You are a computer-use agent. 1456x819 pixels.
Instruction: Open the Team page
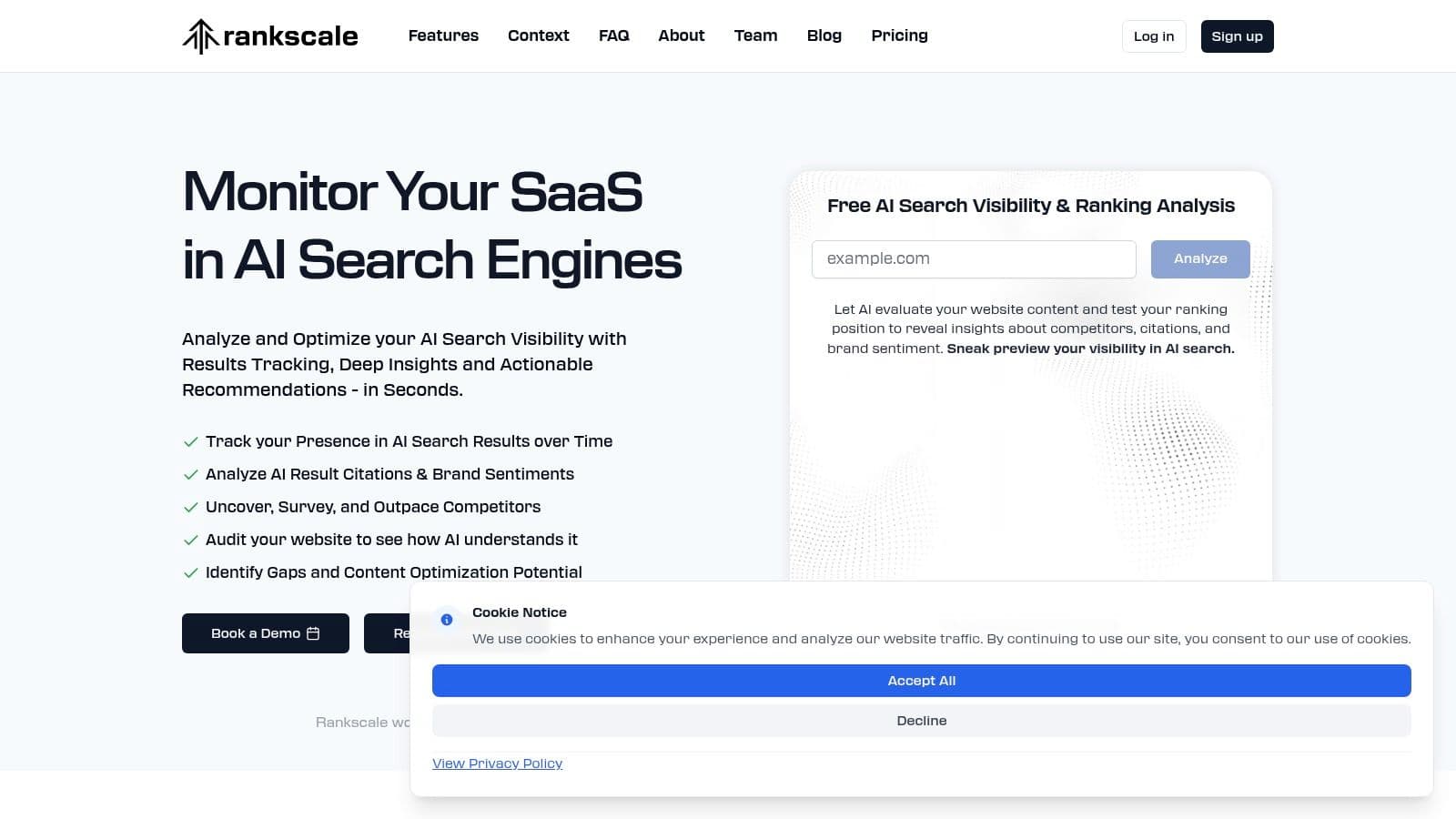[755, 35]
